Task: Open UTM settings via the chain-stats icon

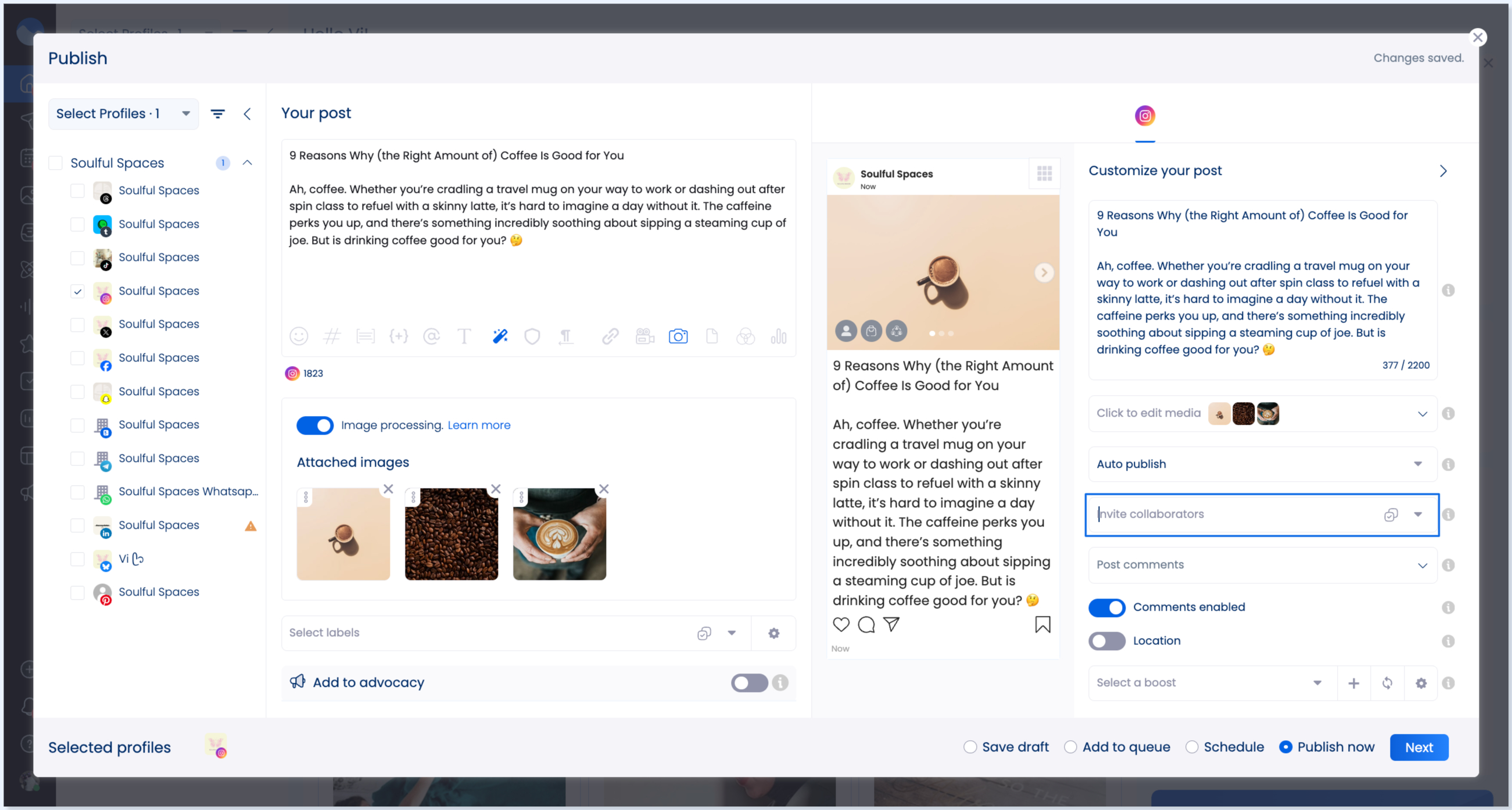Action: tap(779, 336)
